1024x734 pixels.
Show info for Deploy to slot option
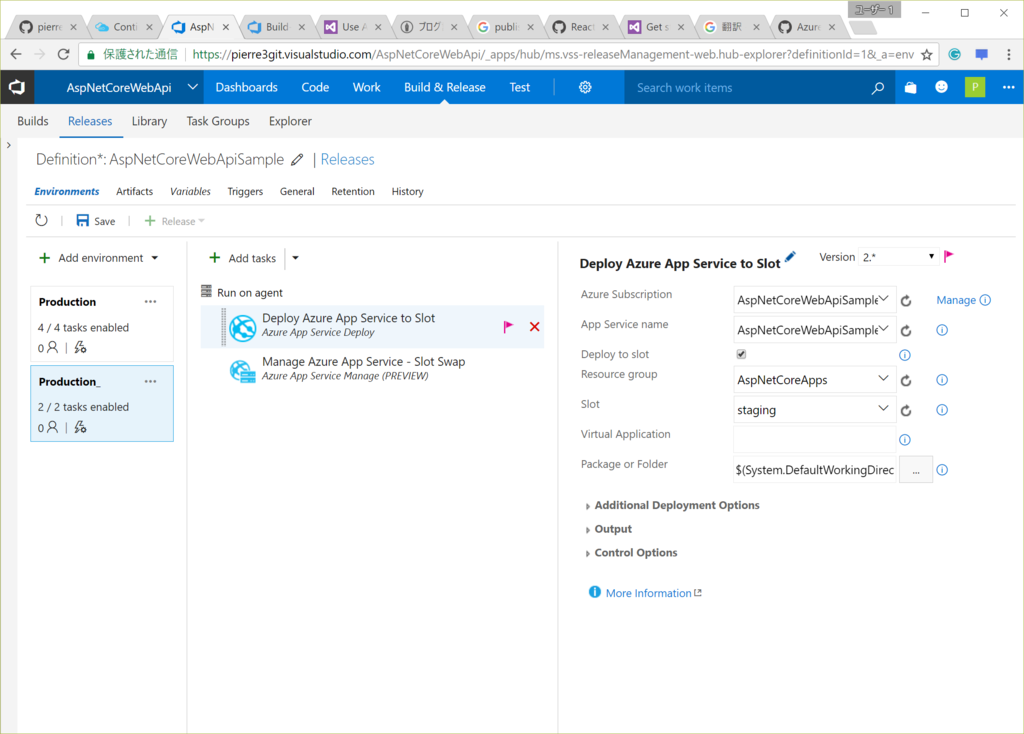[x=904, y=355]
